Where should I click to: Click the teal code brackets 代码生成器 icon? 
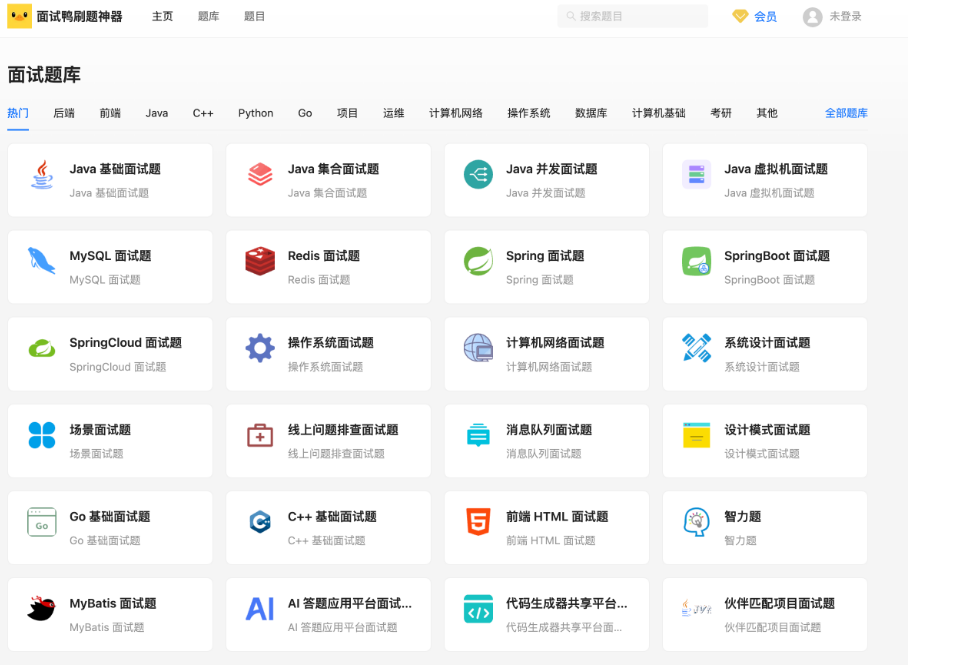tap(479, 609)
